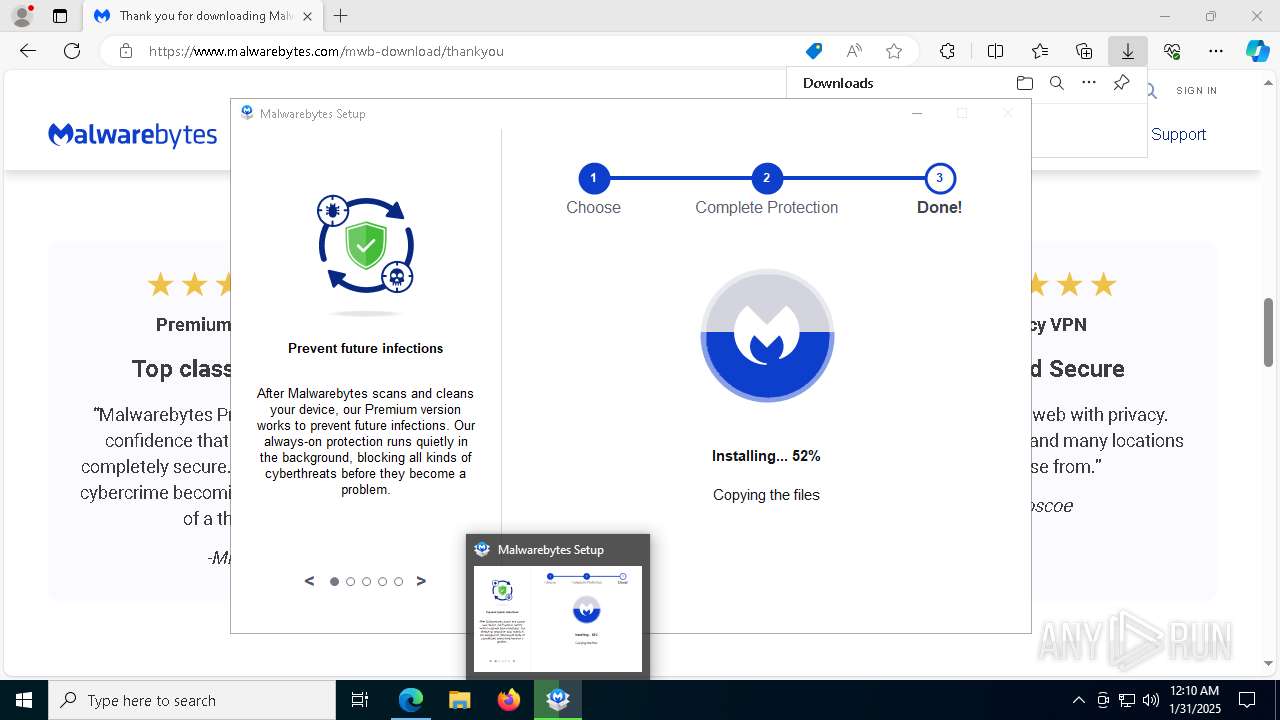Click Prevent future infections heading
The image size is (1280, 720).
(x=366, y=348)
